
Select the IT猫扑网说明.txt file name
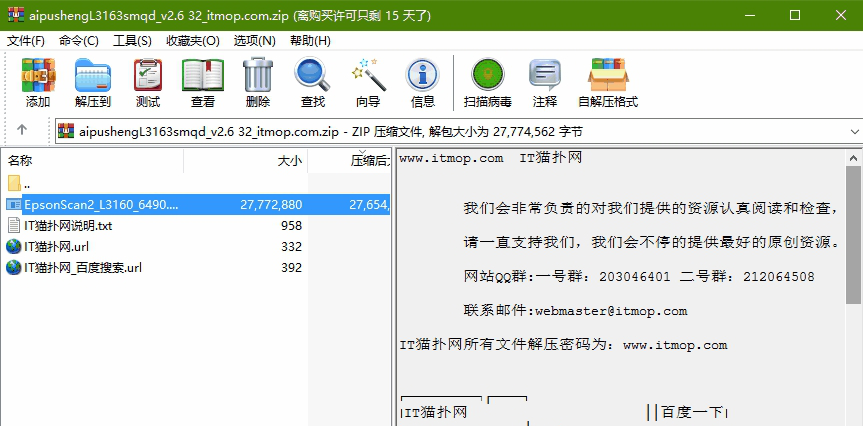coord(68,226)
